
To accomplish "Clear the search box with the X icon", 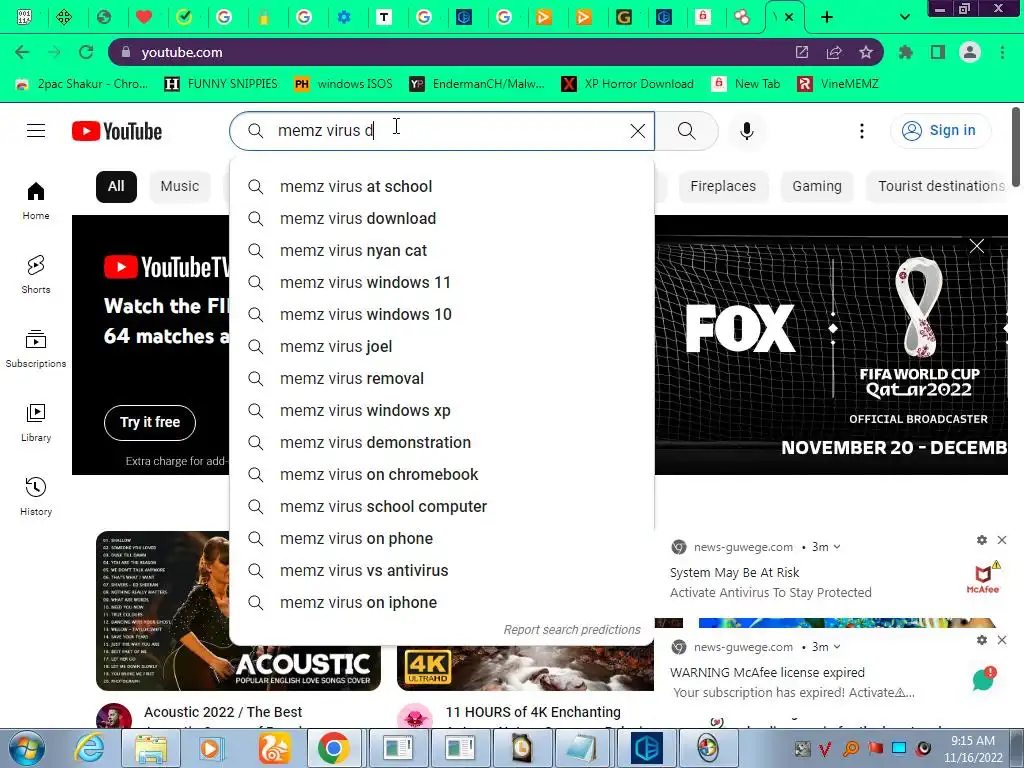I will pos(638,131).
